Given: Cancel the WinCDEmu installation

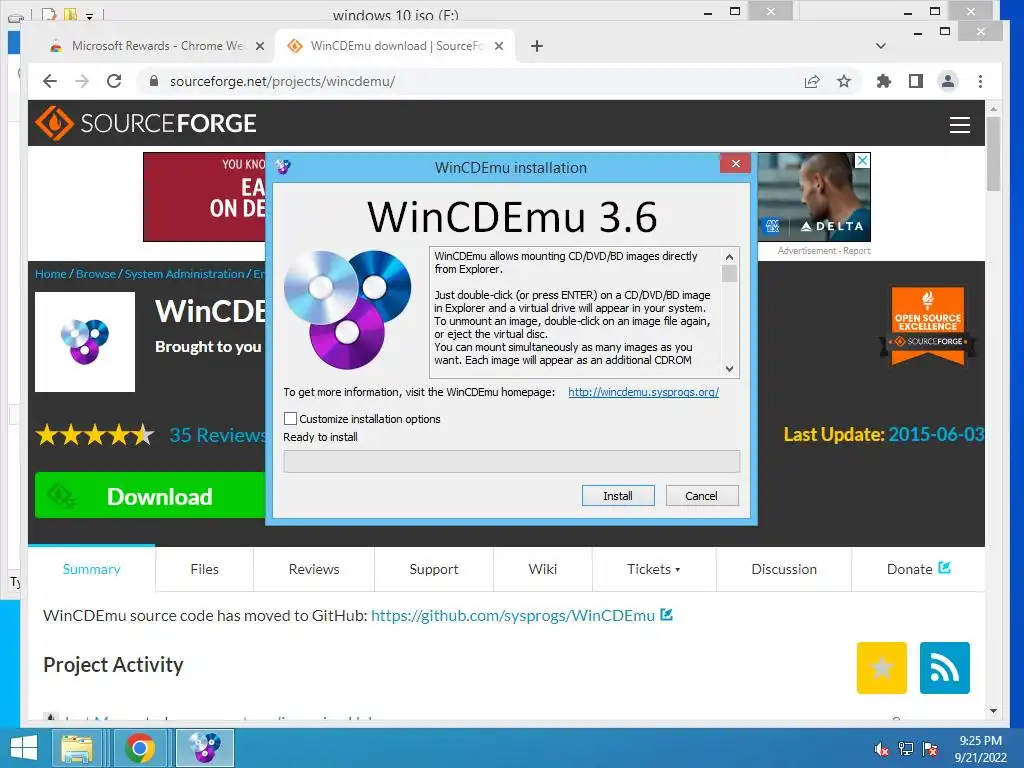Looking at the screenshot, I should click(x=701, y=496).
